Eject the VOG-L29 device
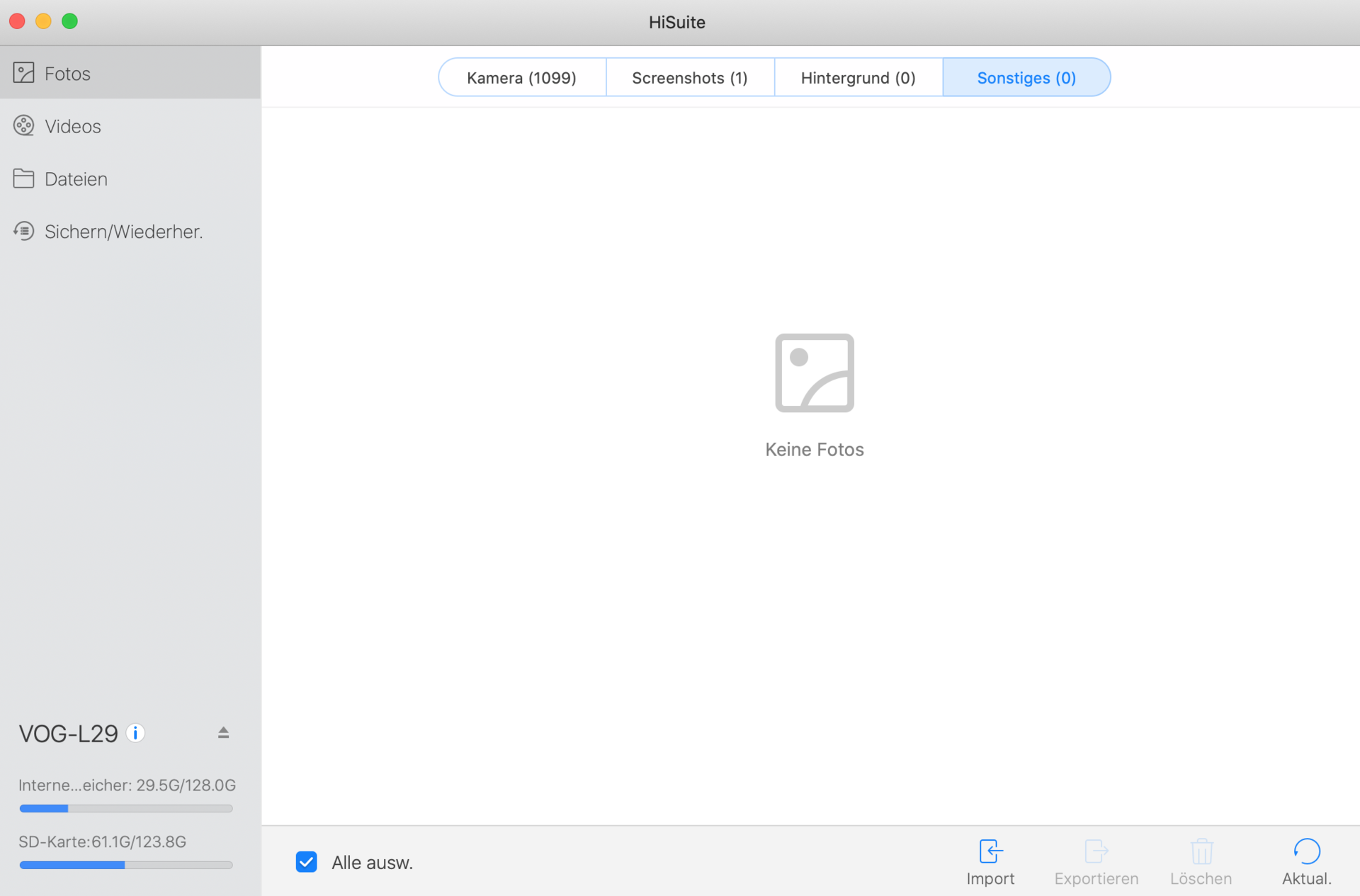Viewport: 1360px width, 896px height. (x=223, y=732)
